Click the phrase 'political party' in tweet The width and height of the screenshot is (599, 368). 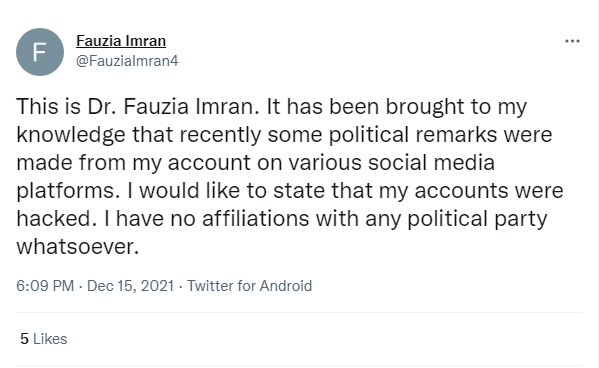477,219
